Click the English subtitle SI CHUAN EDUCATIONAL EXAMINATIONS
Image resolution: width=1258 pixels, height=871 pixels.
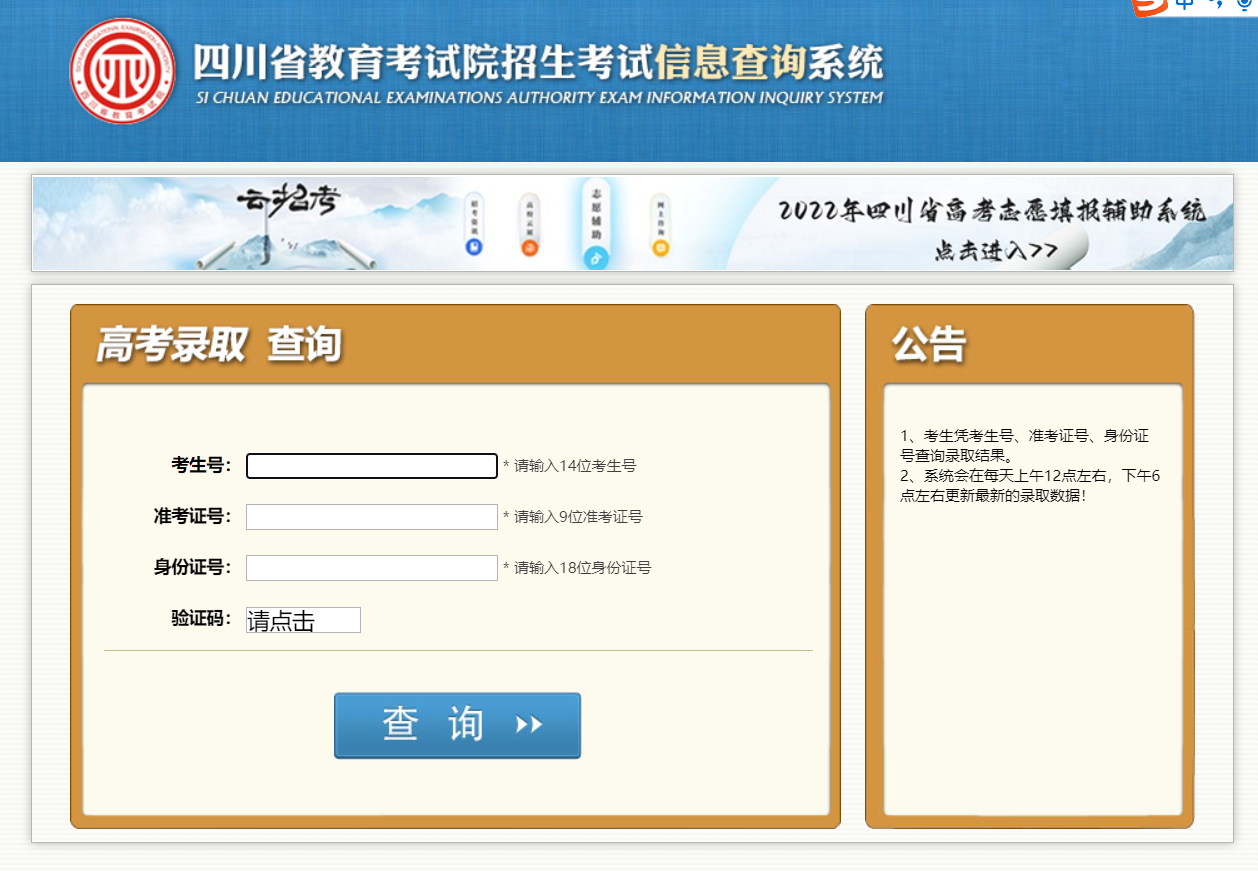pos(540,98)
